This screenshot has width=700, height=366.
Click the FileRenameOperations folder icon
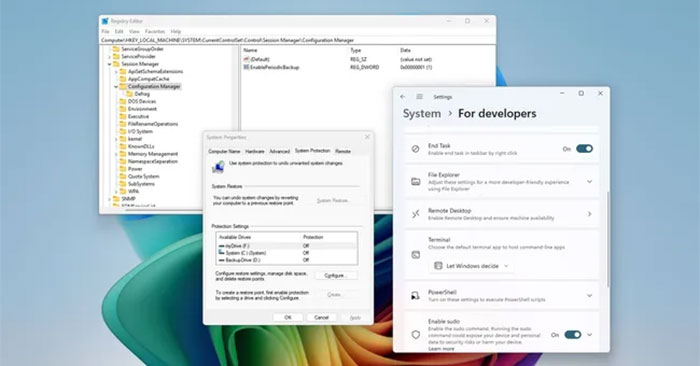(123, 124)
